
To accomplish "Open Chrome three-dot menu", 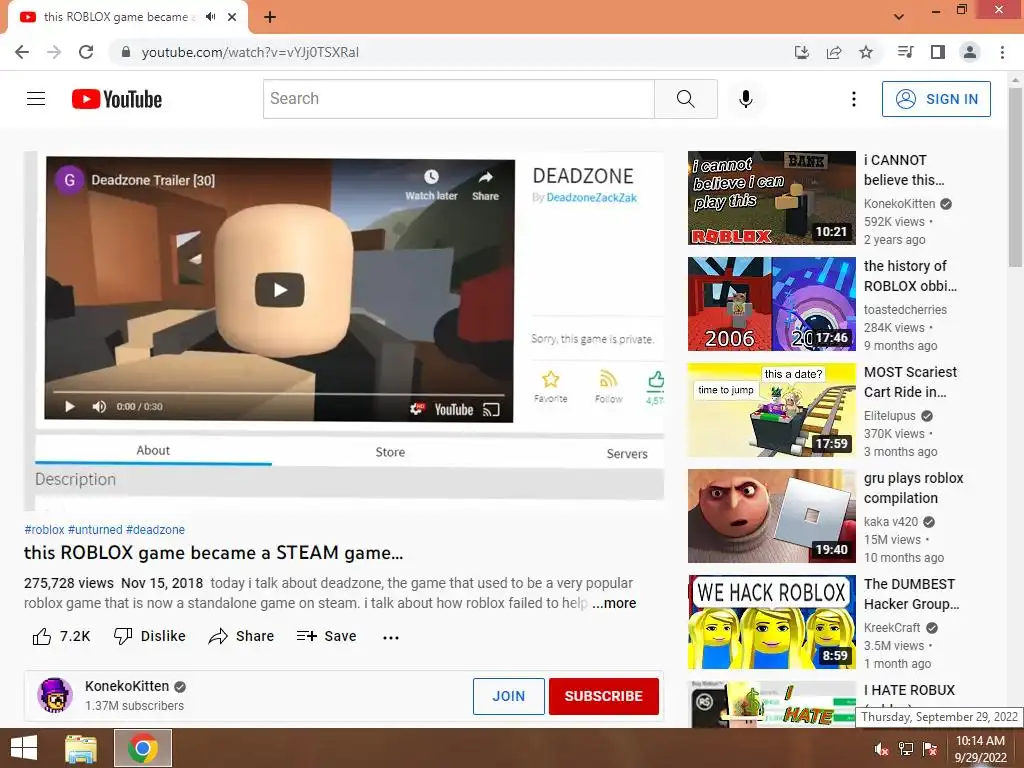I will [x=1002, y=52].
